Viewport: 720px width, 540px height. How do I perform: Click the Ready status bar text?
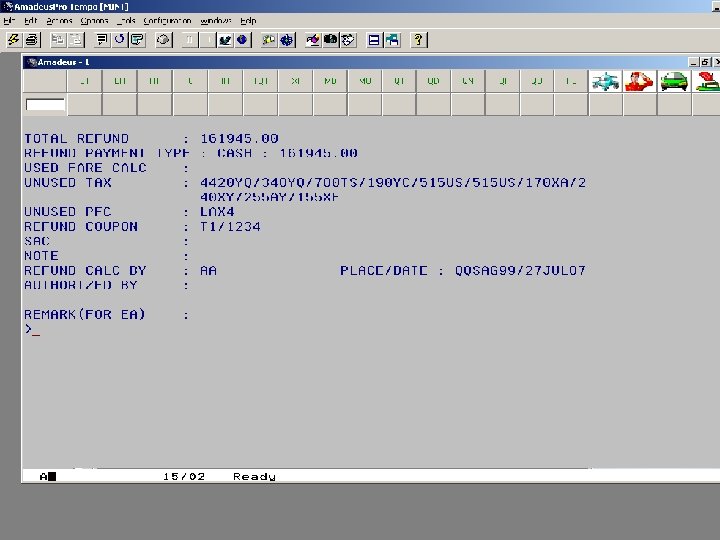[254, 477]
